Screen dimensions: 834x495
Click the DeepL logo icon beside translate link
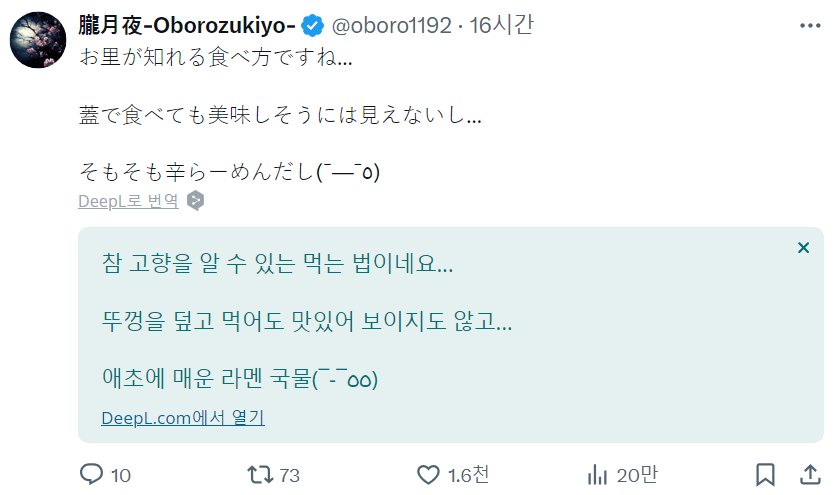(x=196, y=201)
